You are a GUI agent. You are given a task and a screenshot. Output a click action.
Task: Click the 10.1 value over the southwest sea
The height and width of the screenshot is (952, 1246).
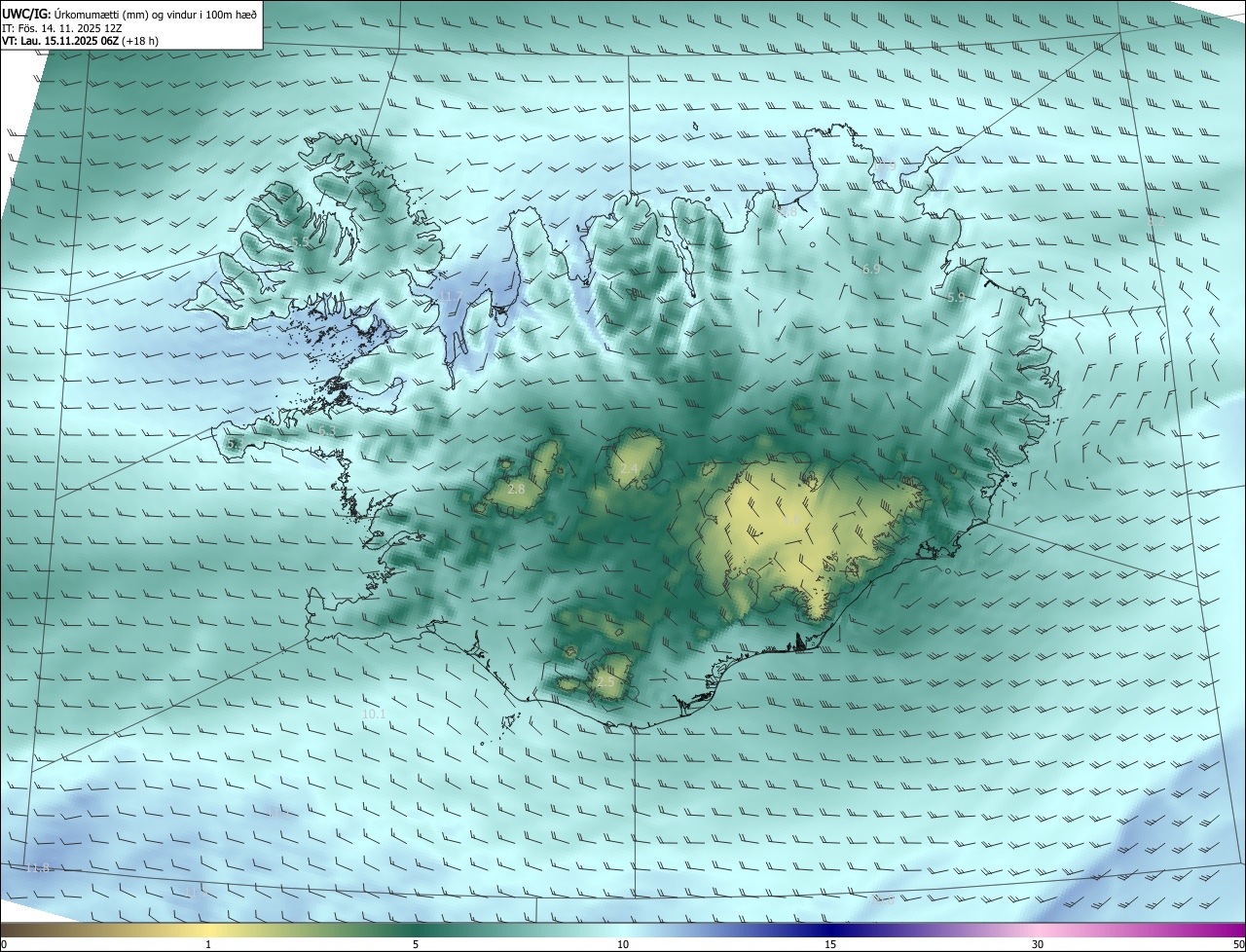click(x=374, y=714)
